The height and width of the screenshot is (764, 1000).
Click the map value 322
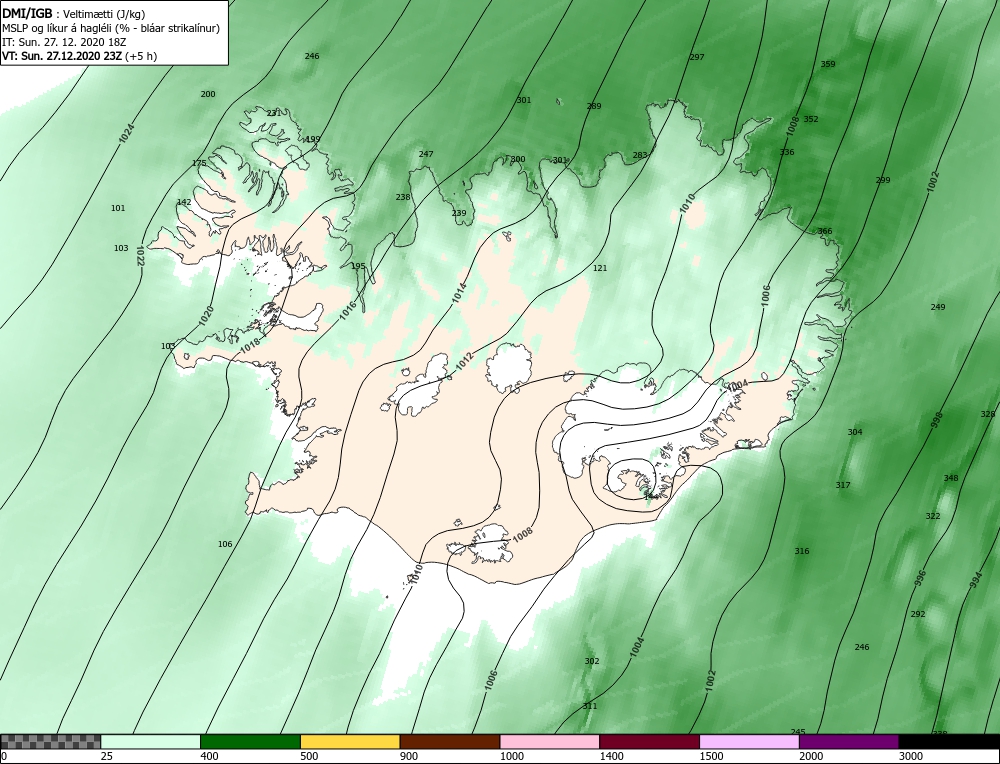click(x=933, y=516)
